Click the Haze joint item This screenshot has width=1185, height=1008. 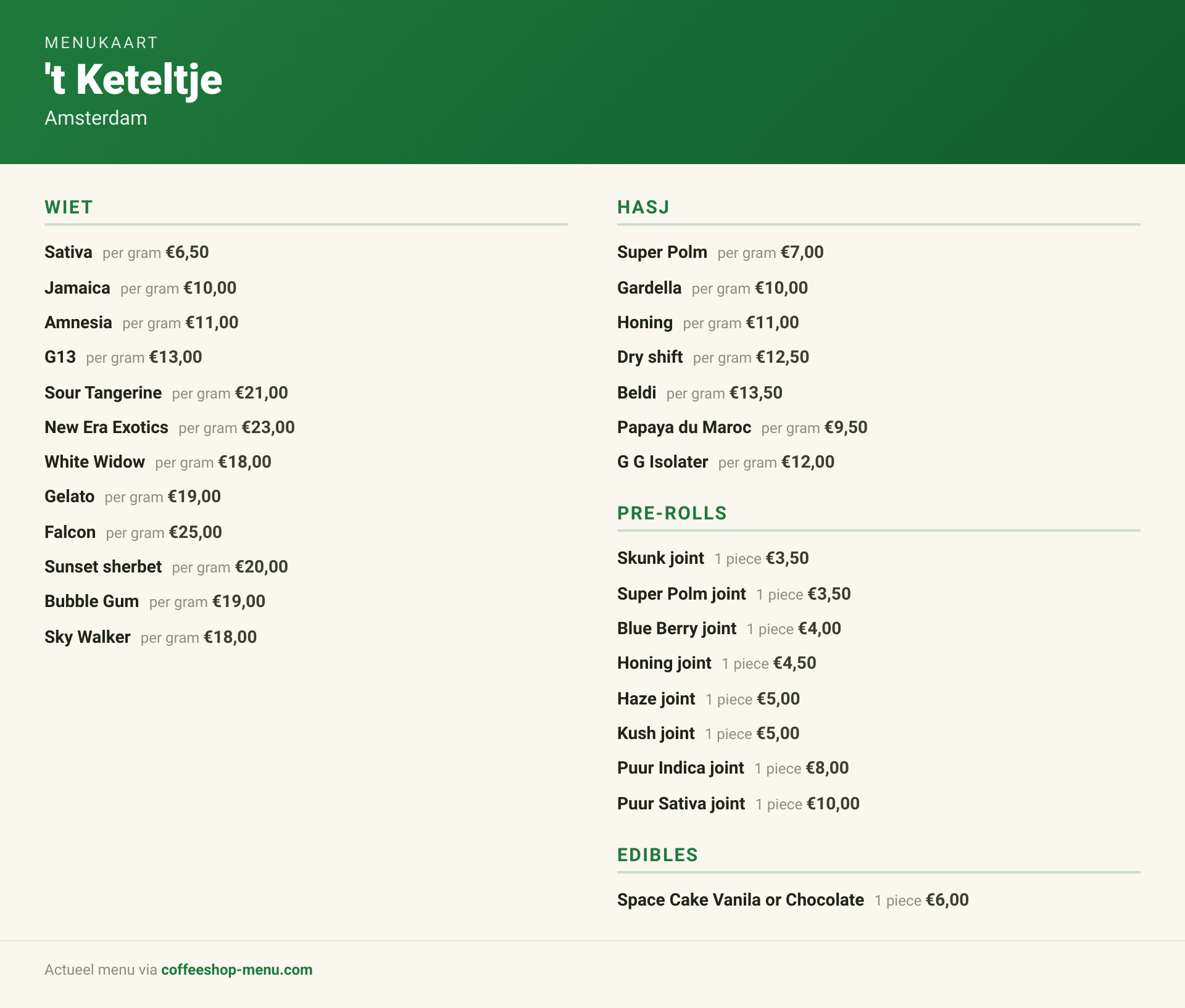click(656, 699)
